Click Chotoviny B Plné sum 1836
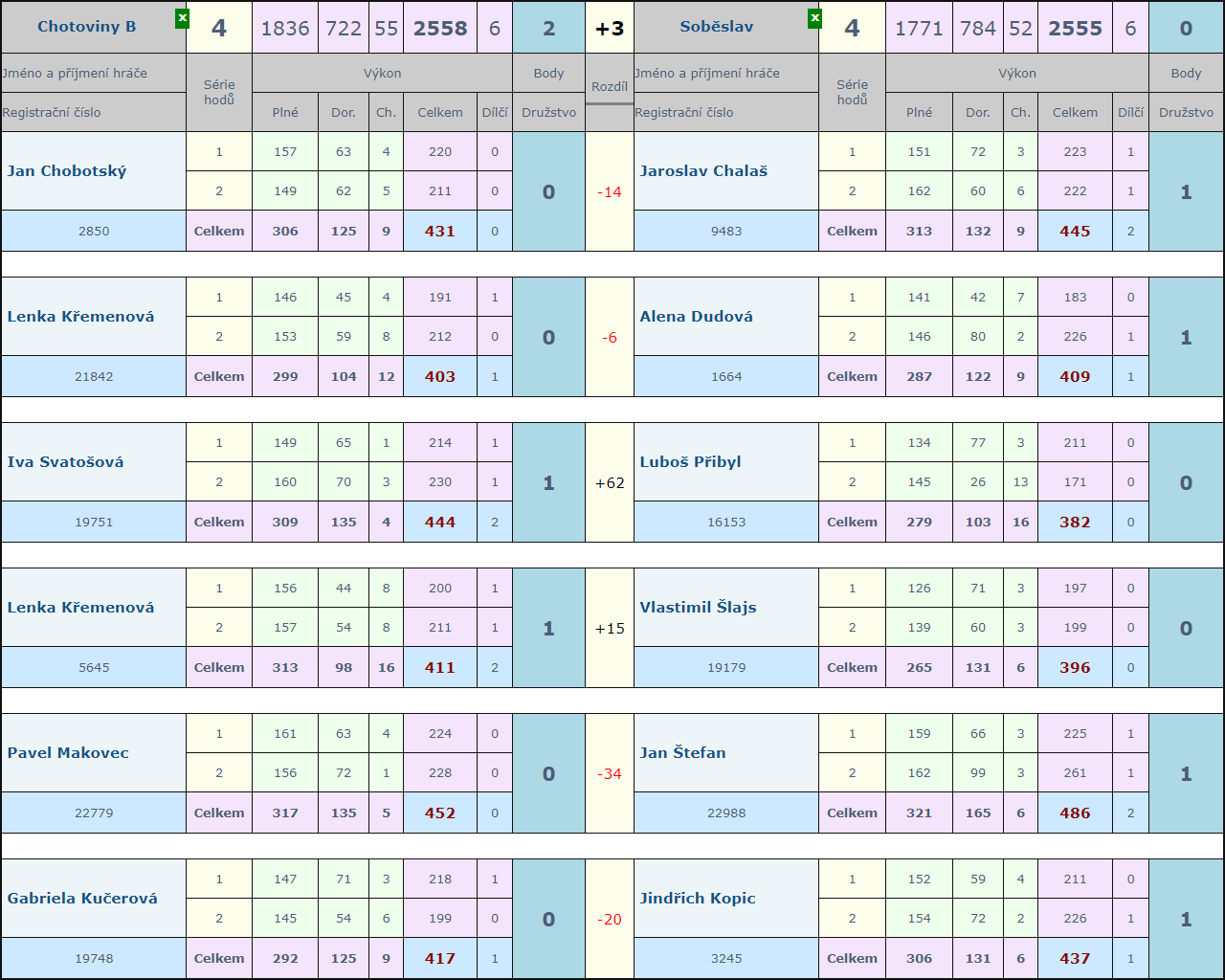This screenshot has height=980, width=1225. (285, 28)
